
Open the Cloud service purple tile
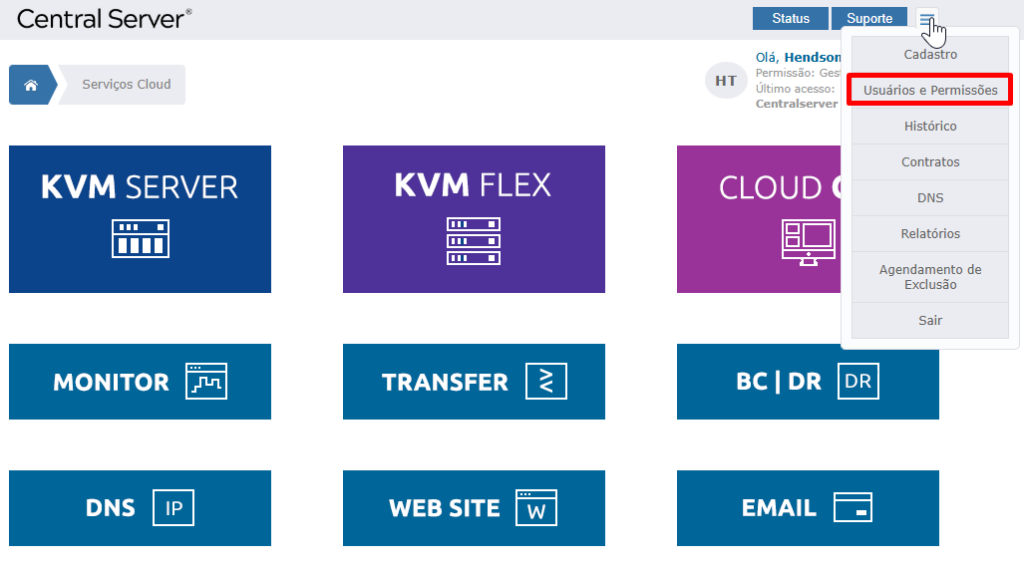(x=758, y=219)
